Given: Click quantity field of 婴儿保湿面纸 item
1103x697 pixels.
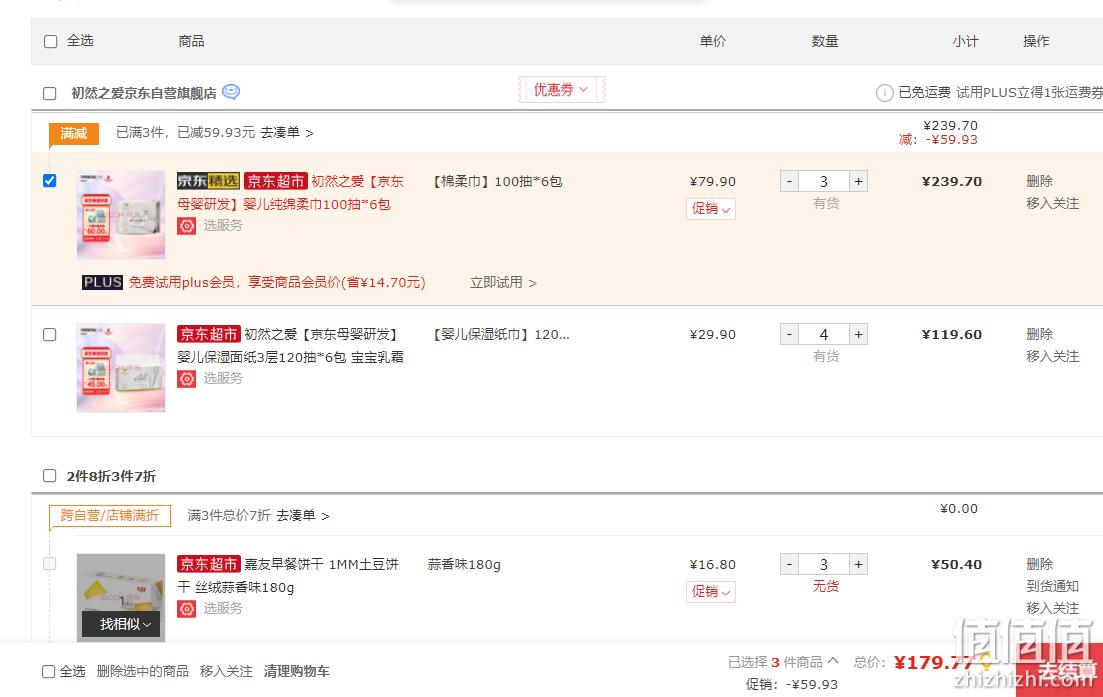Looking at the screenshot, I should click(824, 334).
